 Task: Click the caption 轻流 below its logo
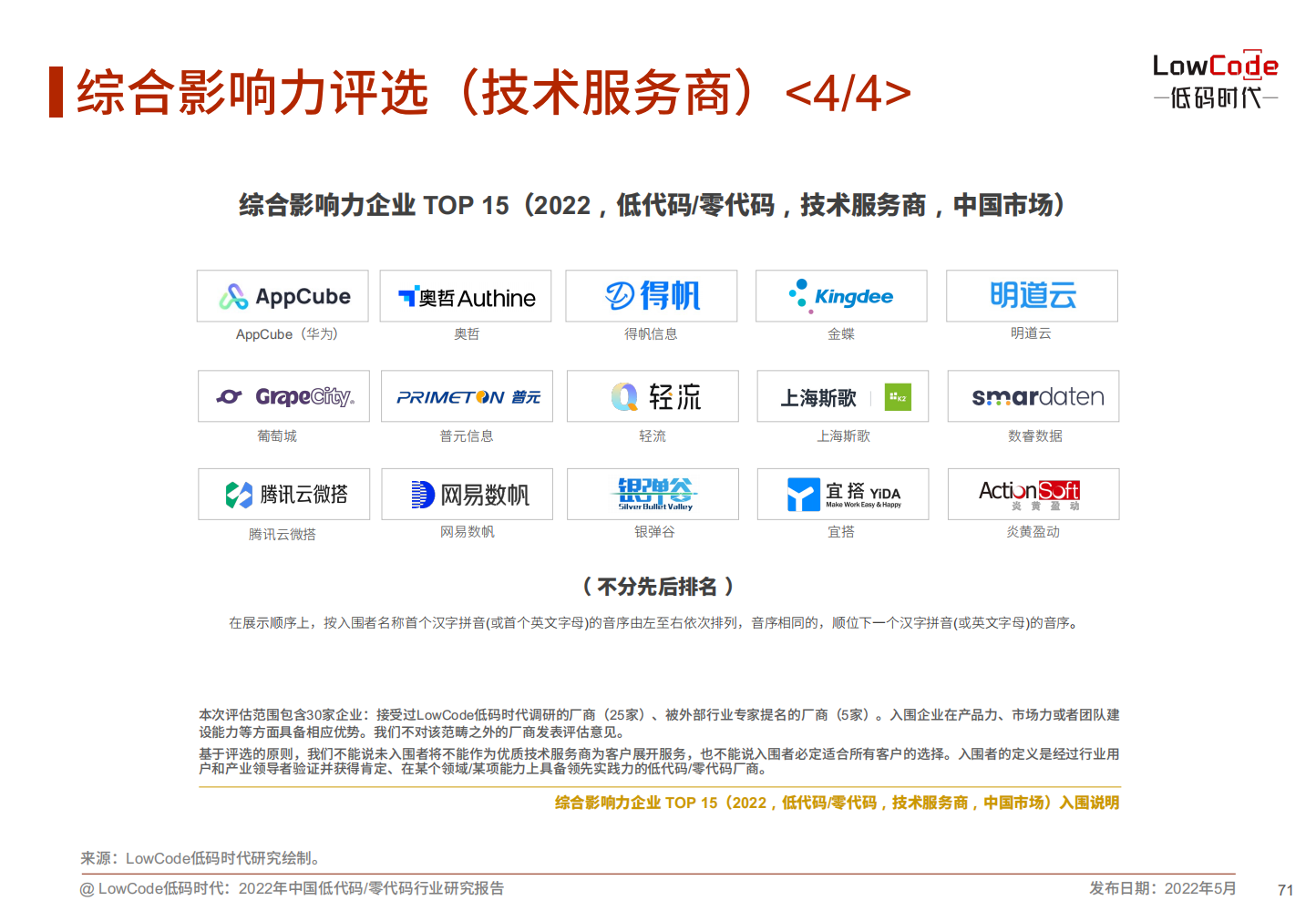tap(653, 436)
